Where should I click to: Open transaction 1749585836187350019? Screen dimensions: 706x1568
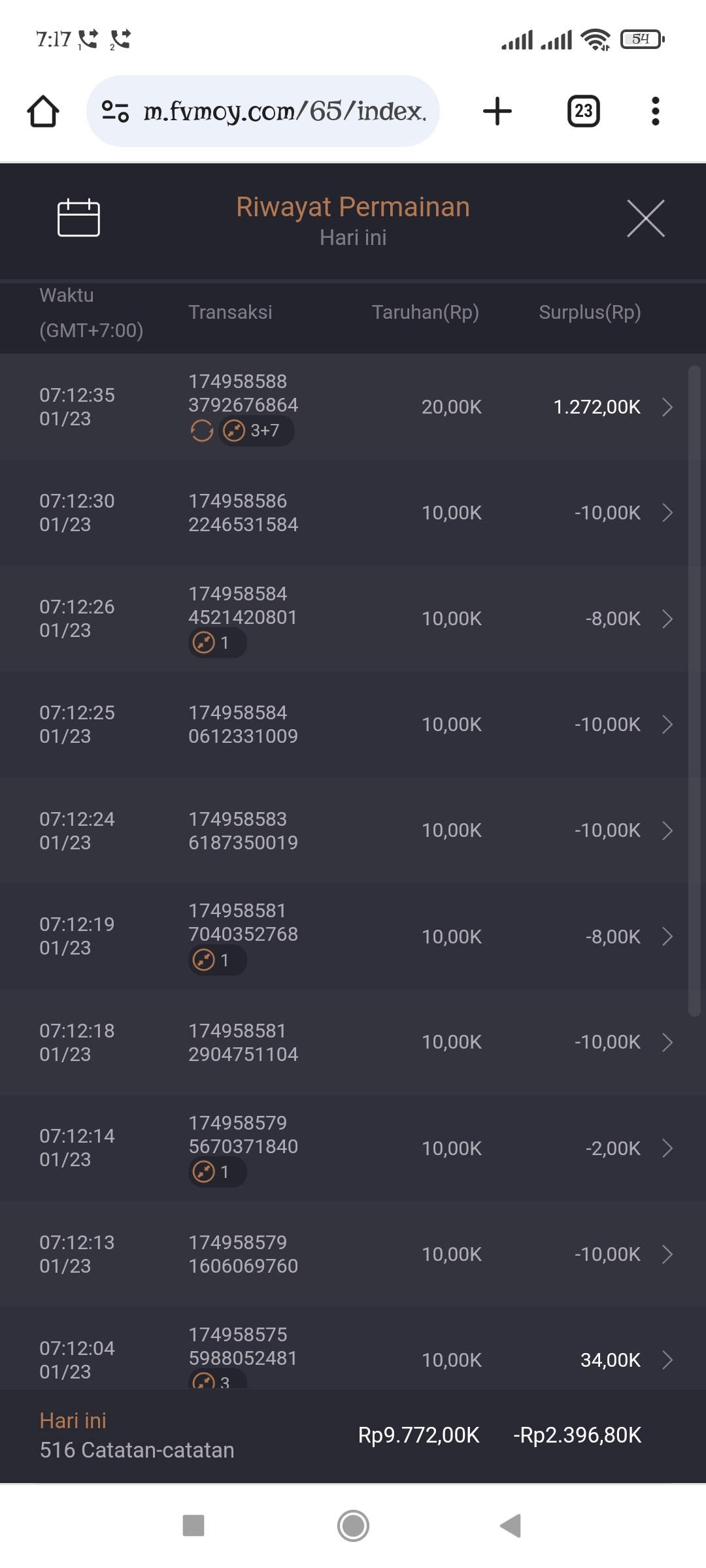tap(243, 830)
